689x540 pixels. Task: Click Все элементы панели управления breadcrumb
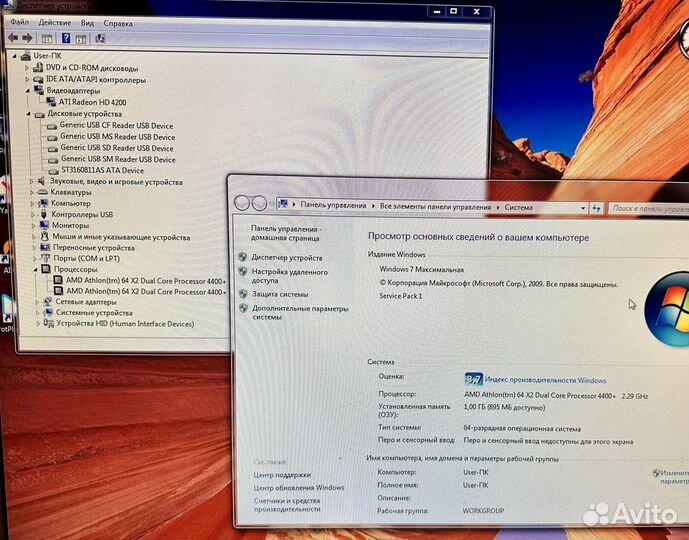click(435, 207)
